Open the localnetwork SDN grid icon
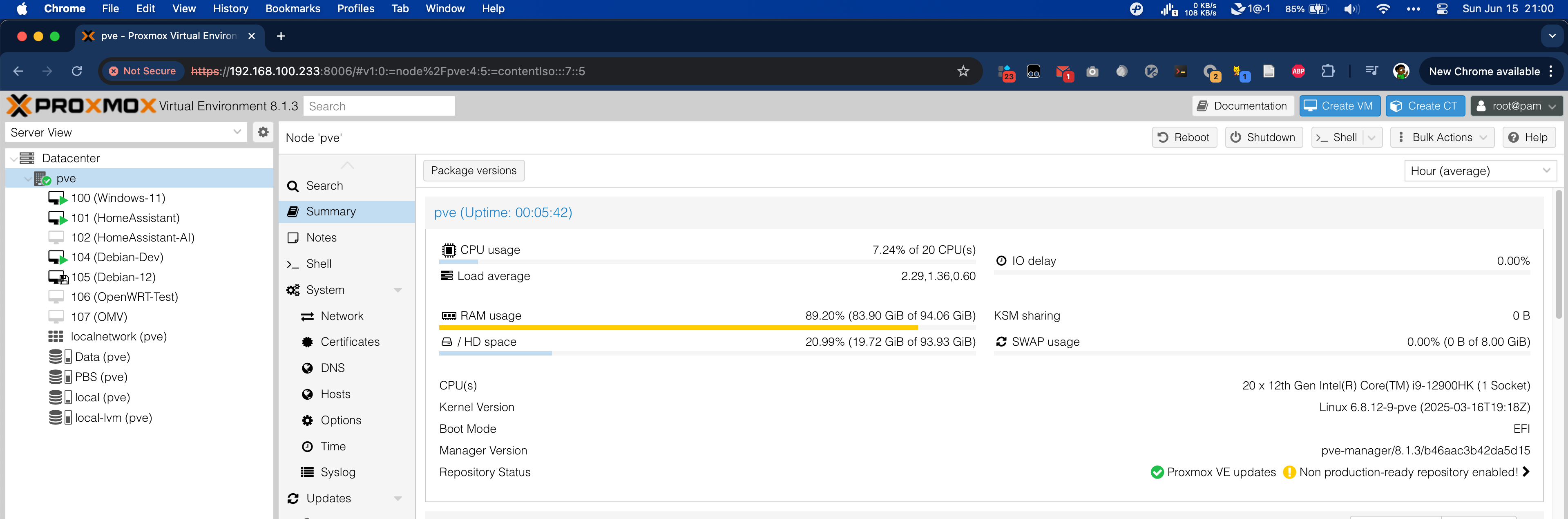Viewport: 1568px width, 519px height. tap(56, 336)
